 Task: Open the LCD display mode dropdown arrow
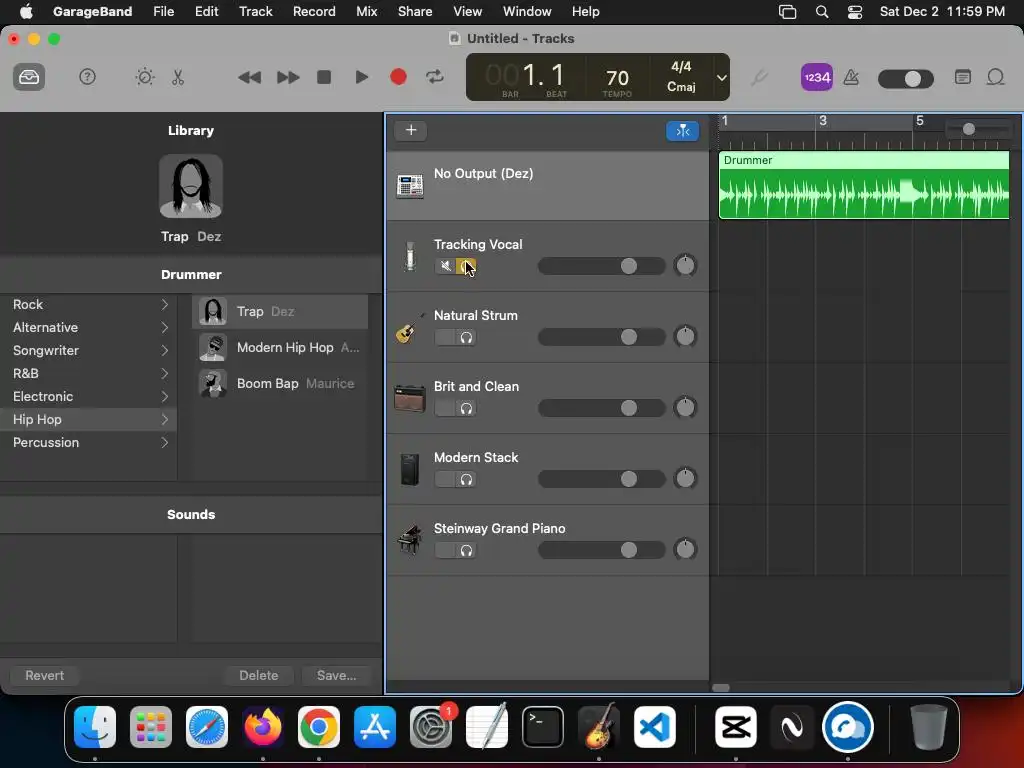pos(722,78)
